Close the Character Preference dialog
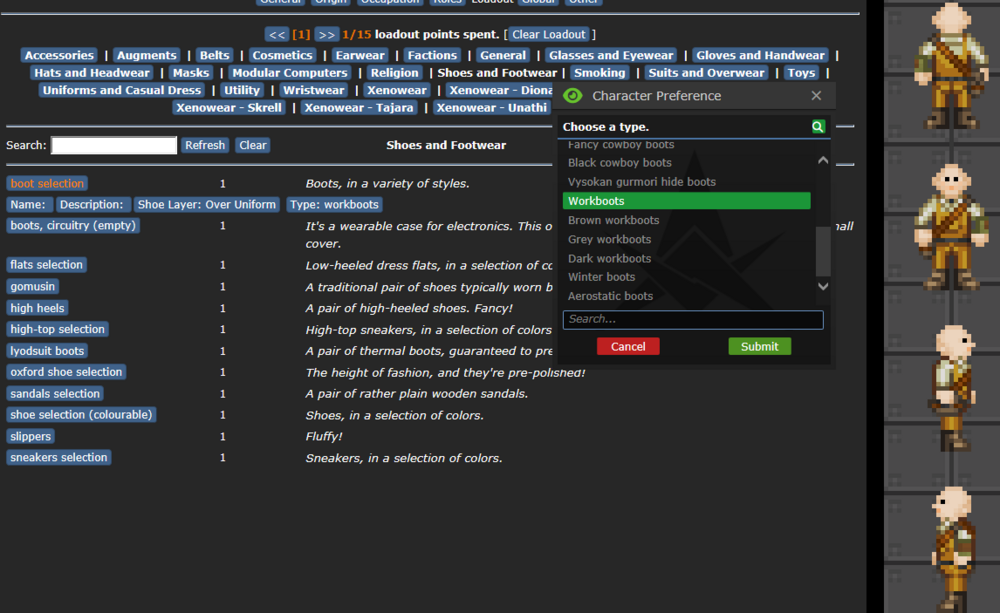This screenshot has height=613, width=1000. coord(816,96)
